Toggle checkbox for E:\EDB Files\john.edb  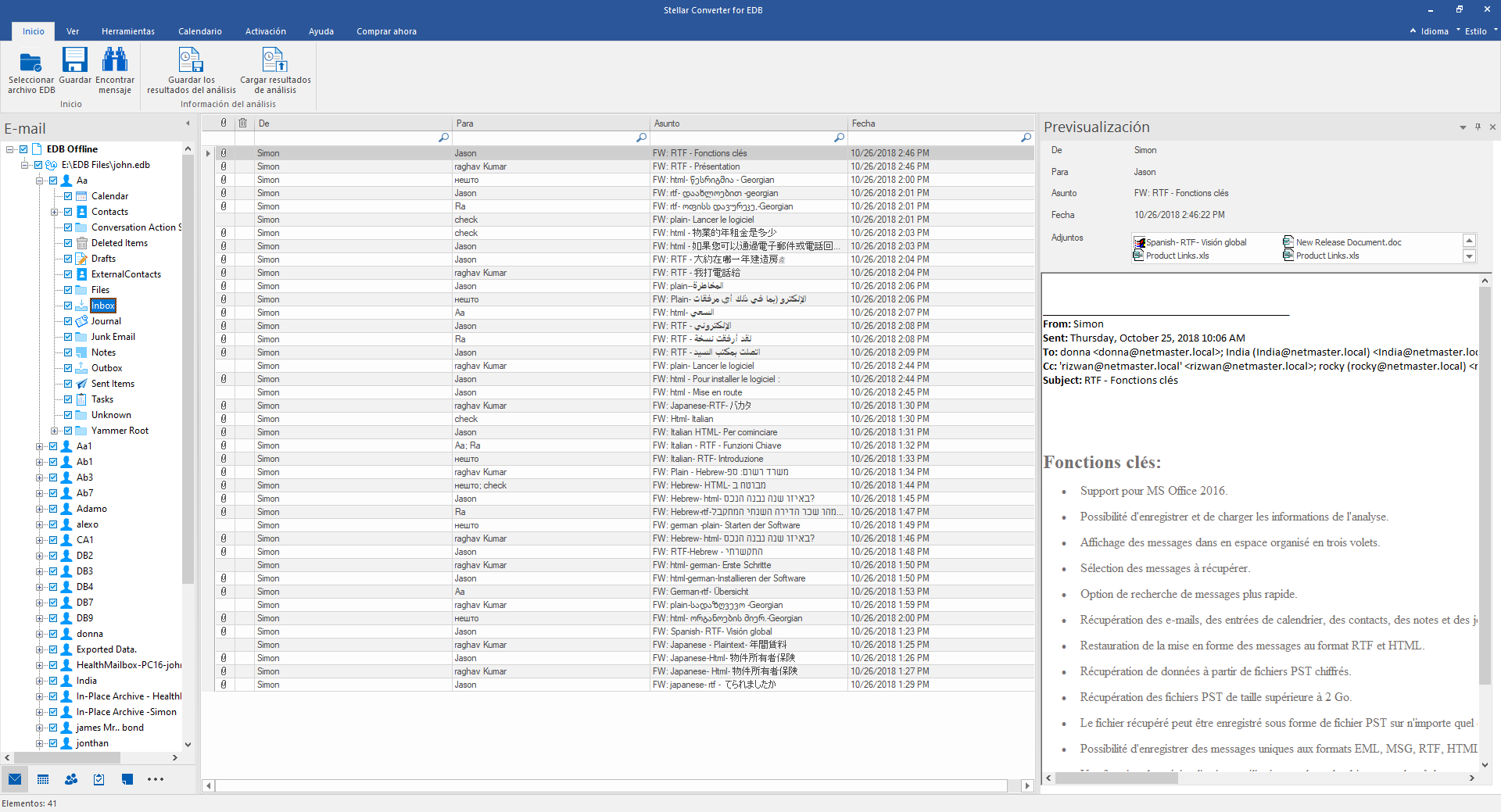coord(38,165)
